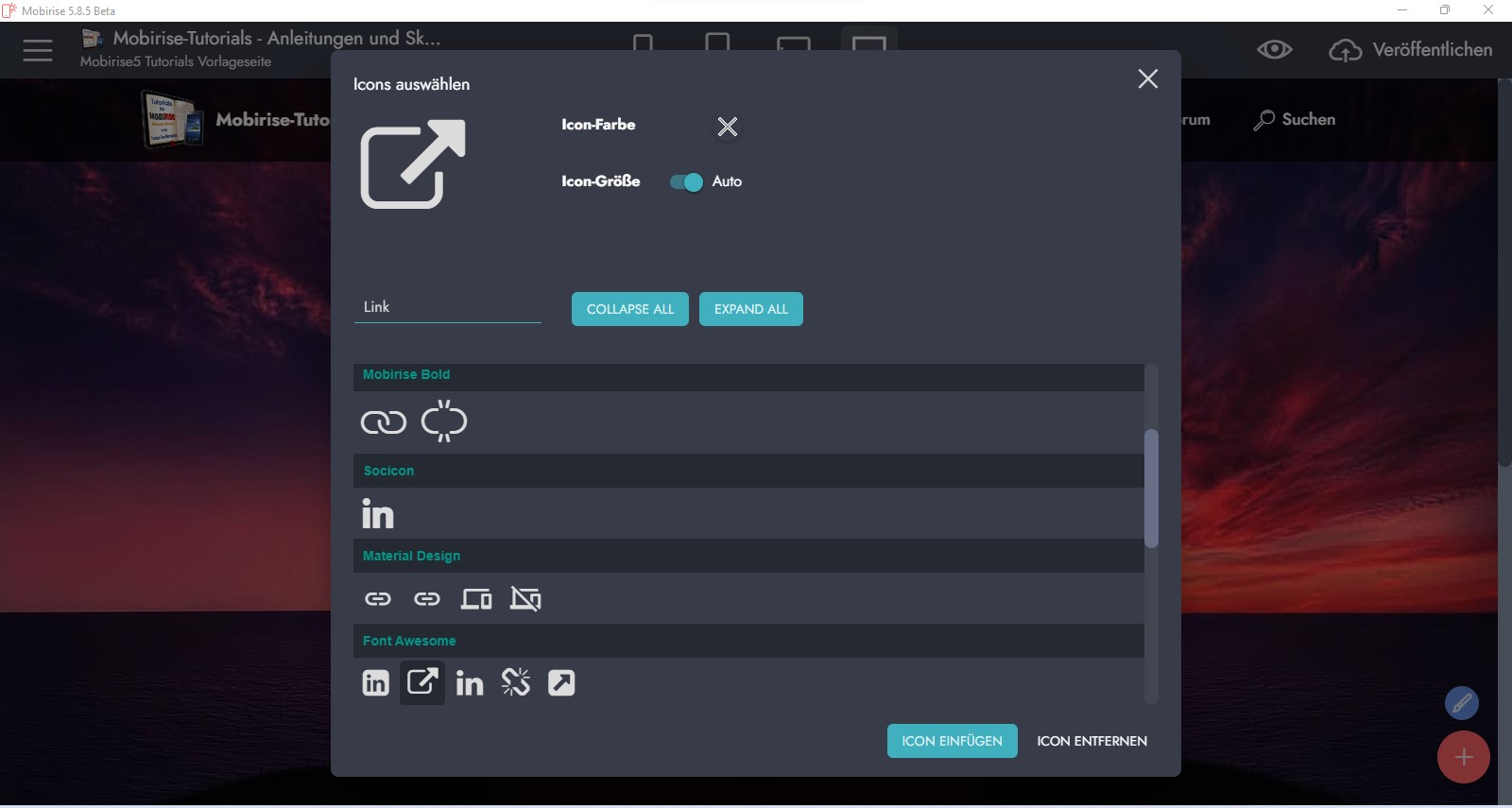The width and height of the screenshot is (1512, 808).
Task: Collapse the Material Design section header
Action: [411, 557]
